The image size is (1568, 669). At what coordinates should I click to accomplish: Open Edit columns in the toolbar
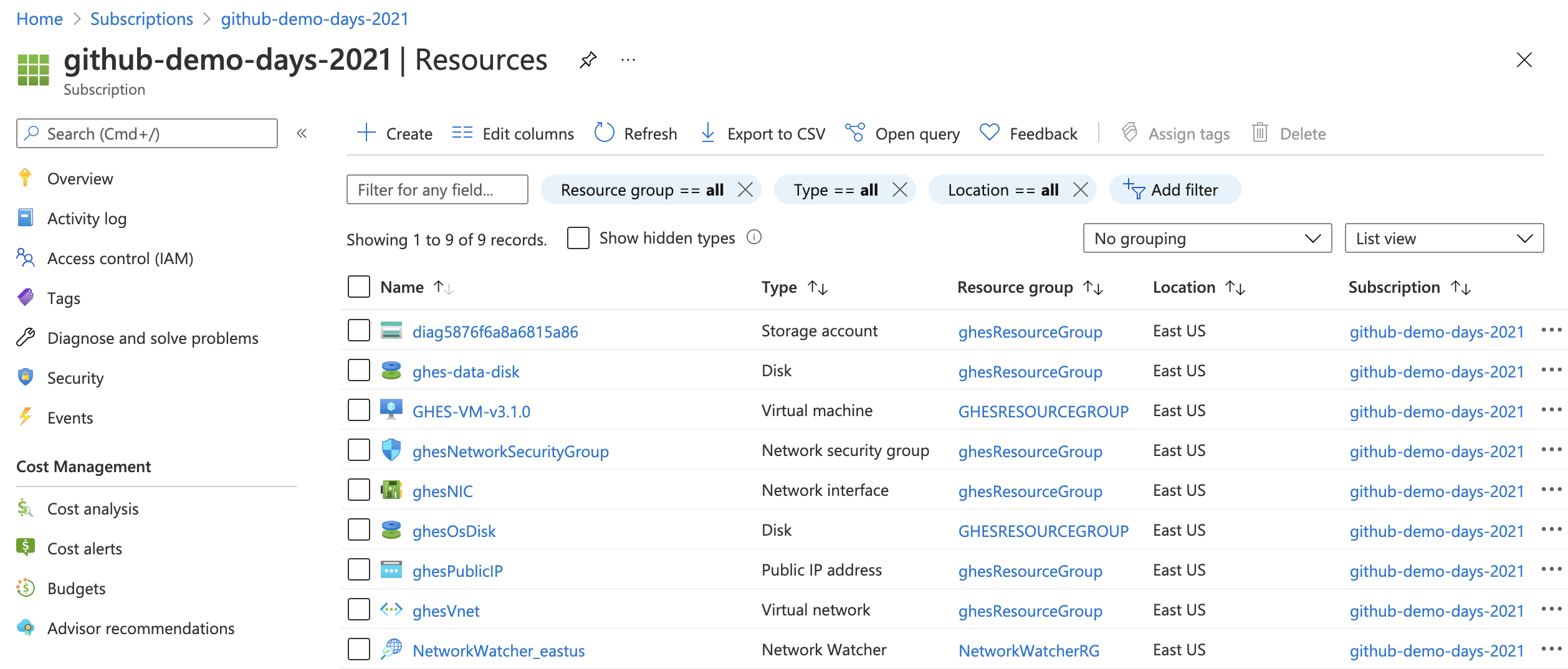click(513, 133)
